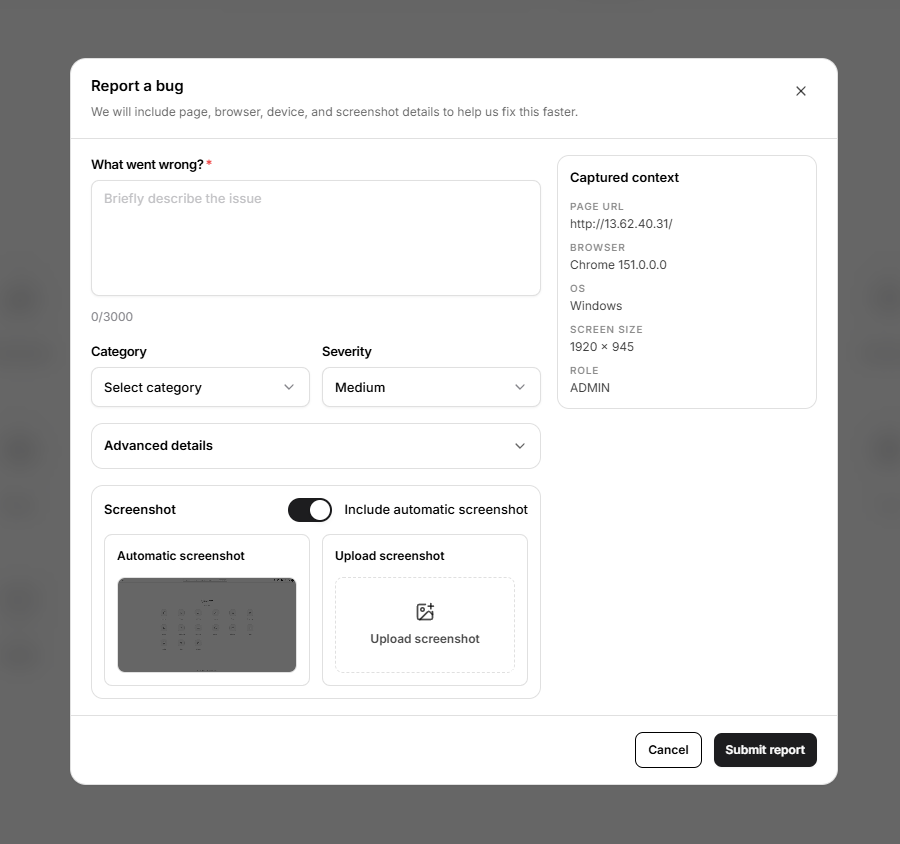The height and width of the screenshot is (844, 900).
Task: Click the upload image icon
Action: (425, 611)
